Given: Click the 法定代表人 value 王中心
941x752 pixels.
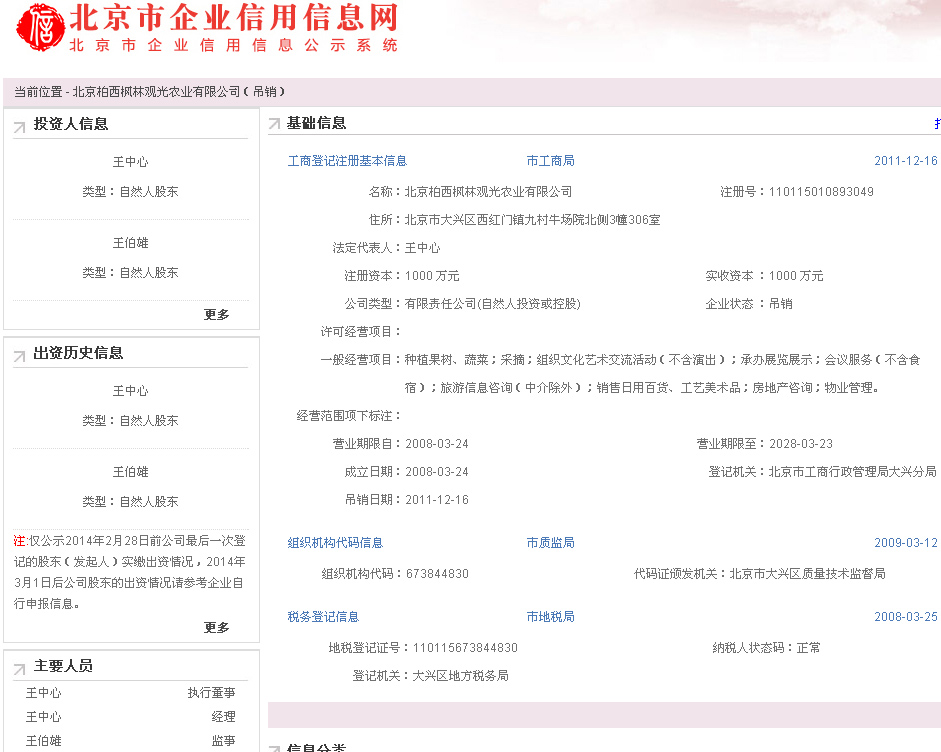Looking at the screenshot, I should (422, 248).
